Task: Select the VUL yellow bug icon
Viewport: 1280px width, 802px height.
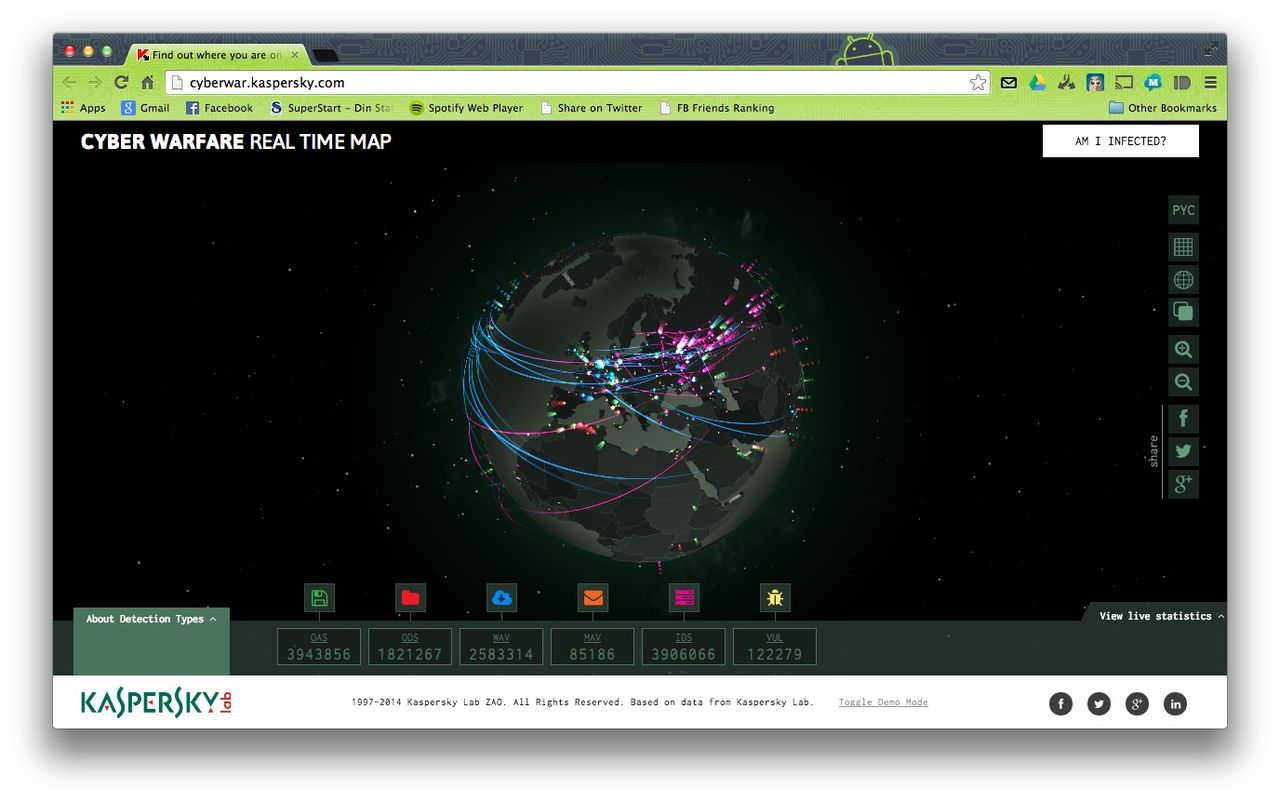Action: pos(775,598)
